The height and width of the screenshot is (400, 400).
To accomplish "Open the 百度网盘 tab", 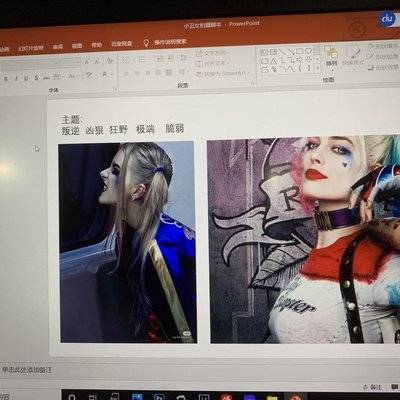I will 122,44.
